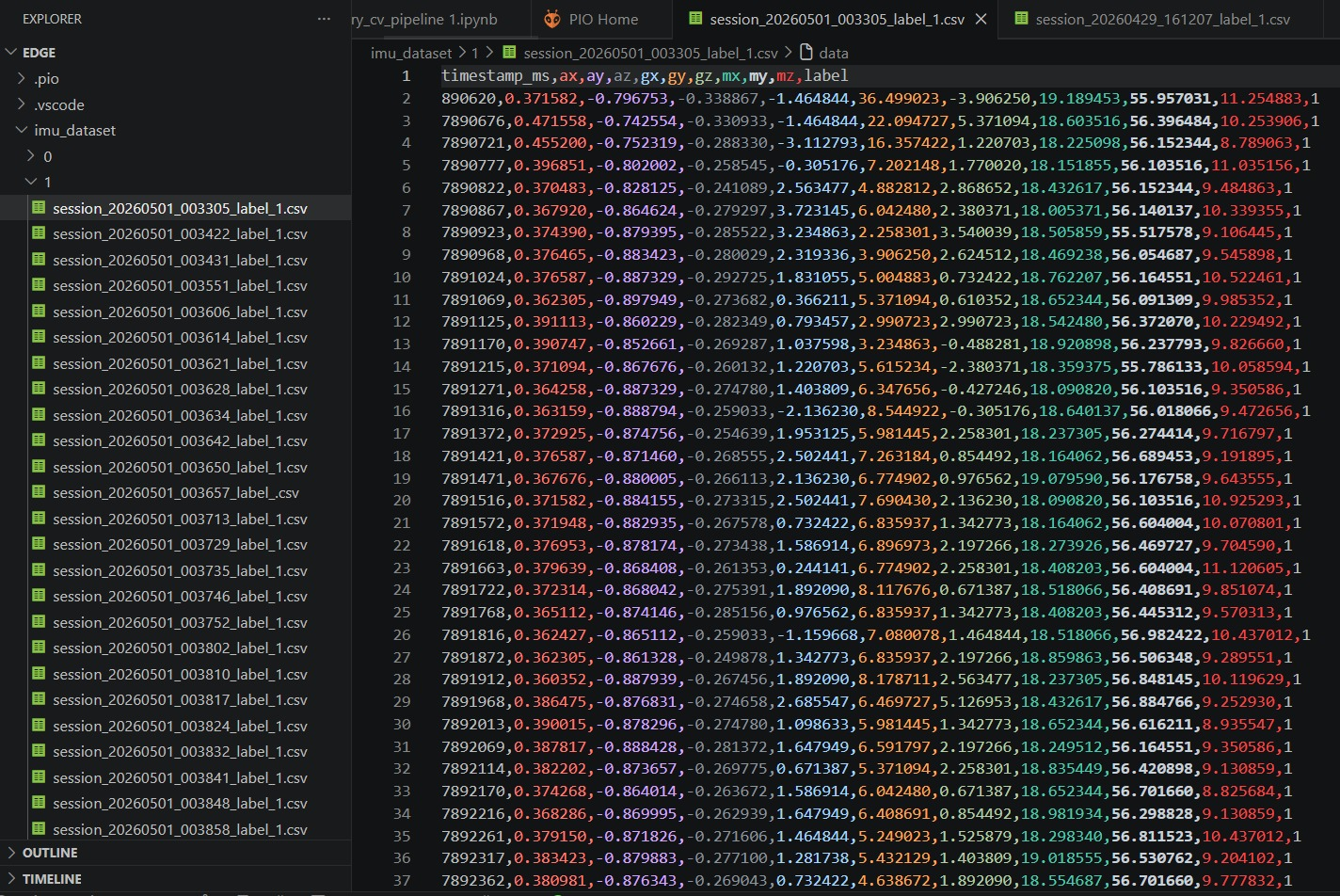Open session_20260429_161207_label_1.csv tab
The height and width of the screenshot is (896, 1340).
[1162, 19]
